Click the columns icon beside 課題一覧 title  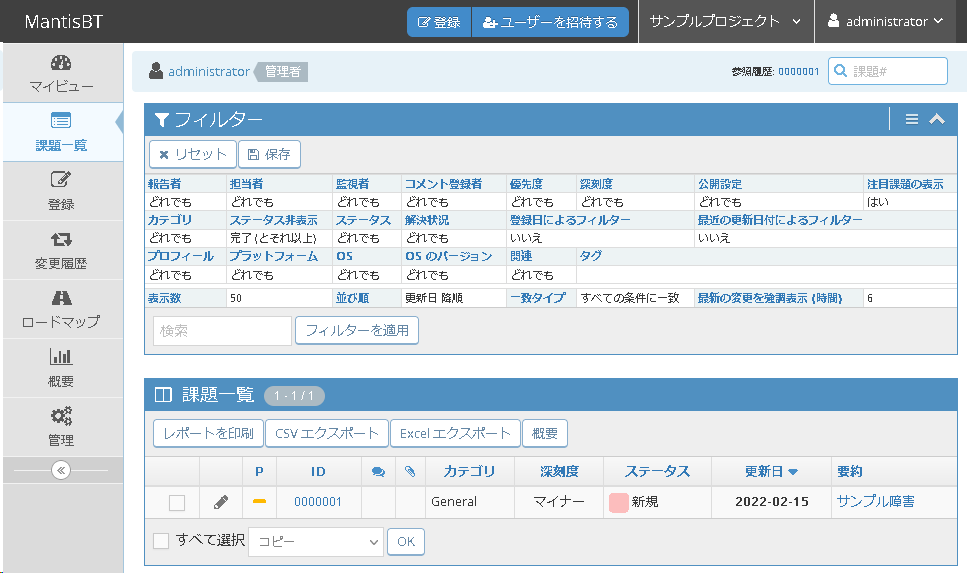(163, 395)
